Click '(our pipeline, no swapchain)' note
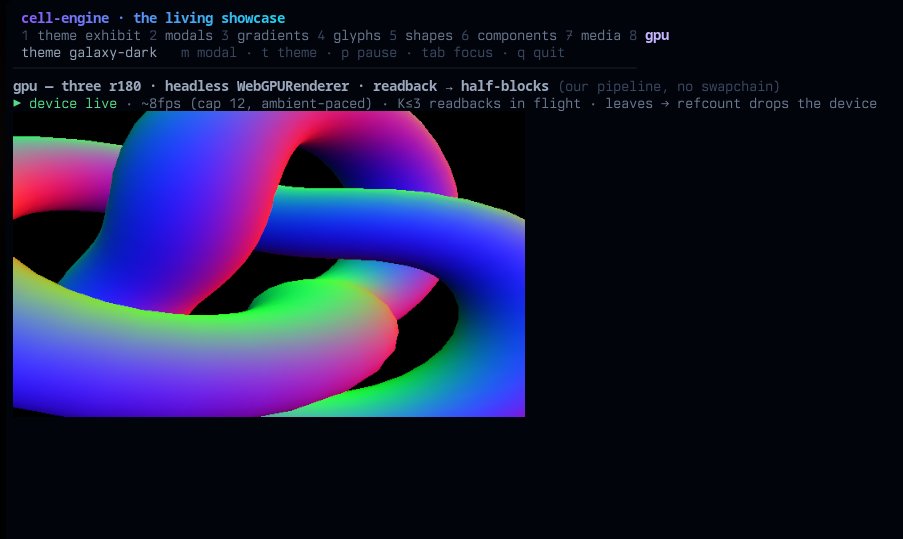This screenshot has width=903, height=539. 669,86
